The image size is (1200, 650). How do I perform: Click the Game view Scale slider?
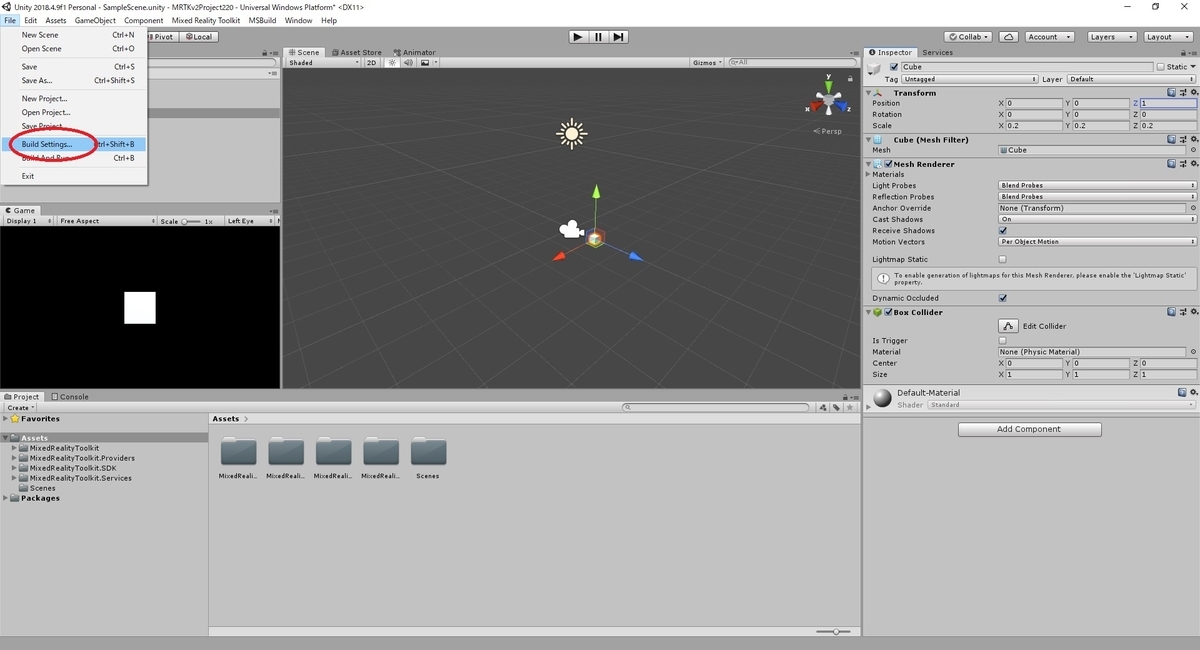click(x=191, y=221)
